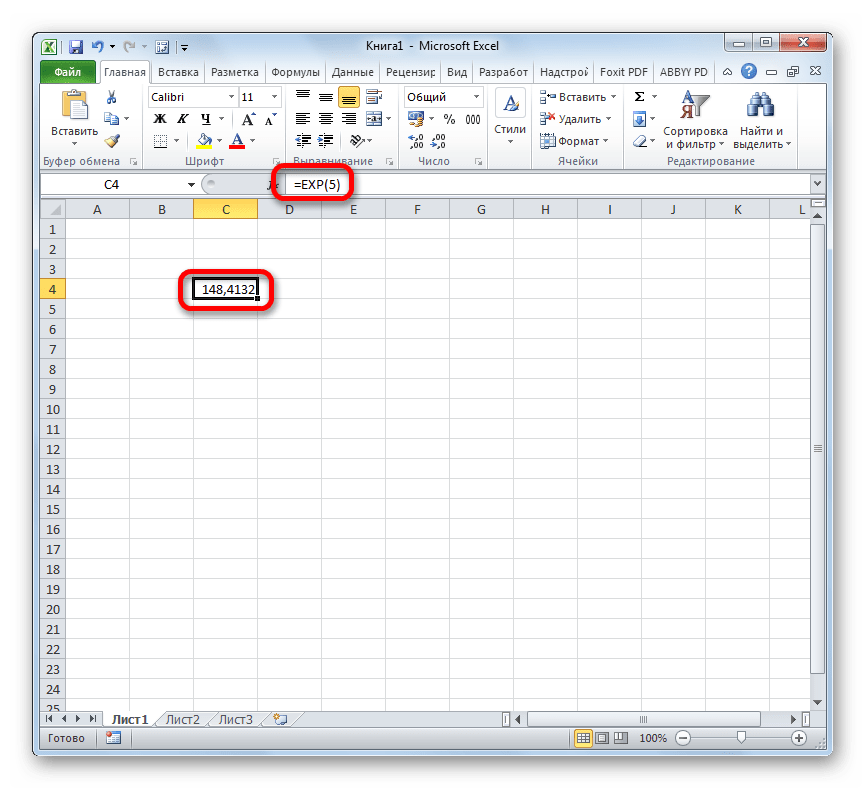Viewport: 866px width, 789px height.
Task: Click the zoom slider handle
Action: coord(741,738)
